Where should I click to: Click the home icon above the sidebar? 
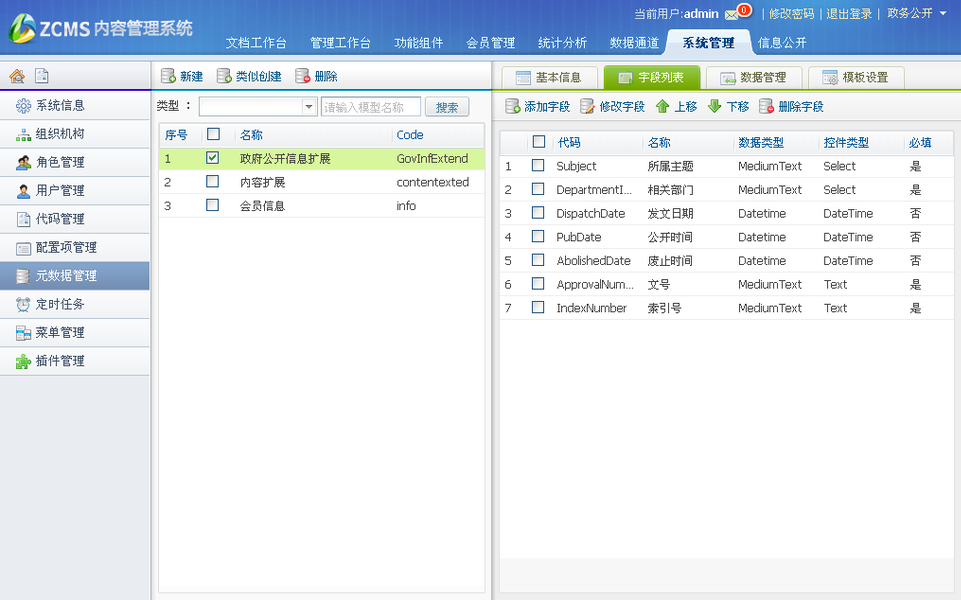[15, 75]
